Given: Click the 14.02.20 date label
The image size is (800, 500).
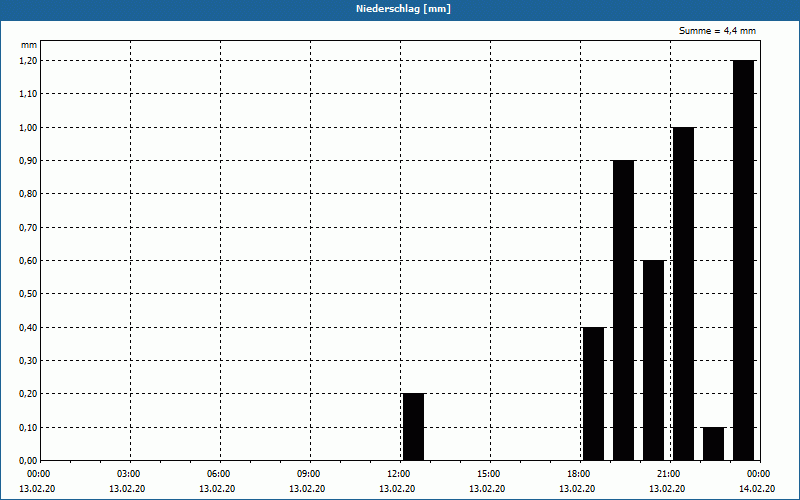Looking at the screenshot, I should [757, 489].
